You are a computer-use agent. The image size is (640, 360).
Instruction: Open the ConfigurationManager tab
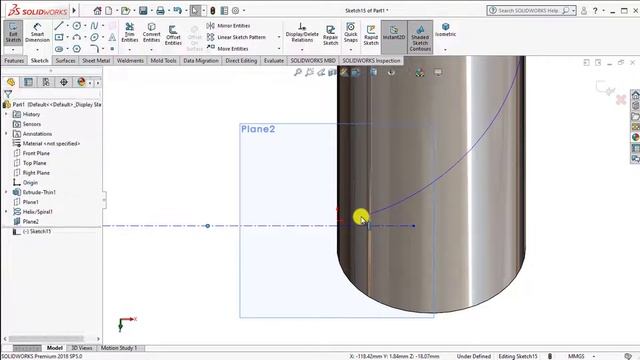pyautogui.click(x=46, y=82)
